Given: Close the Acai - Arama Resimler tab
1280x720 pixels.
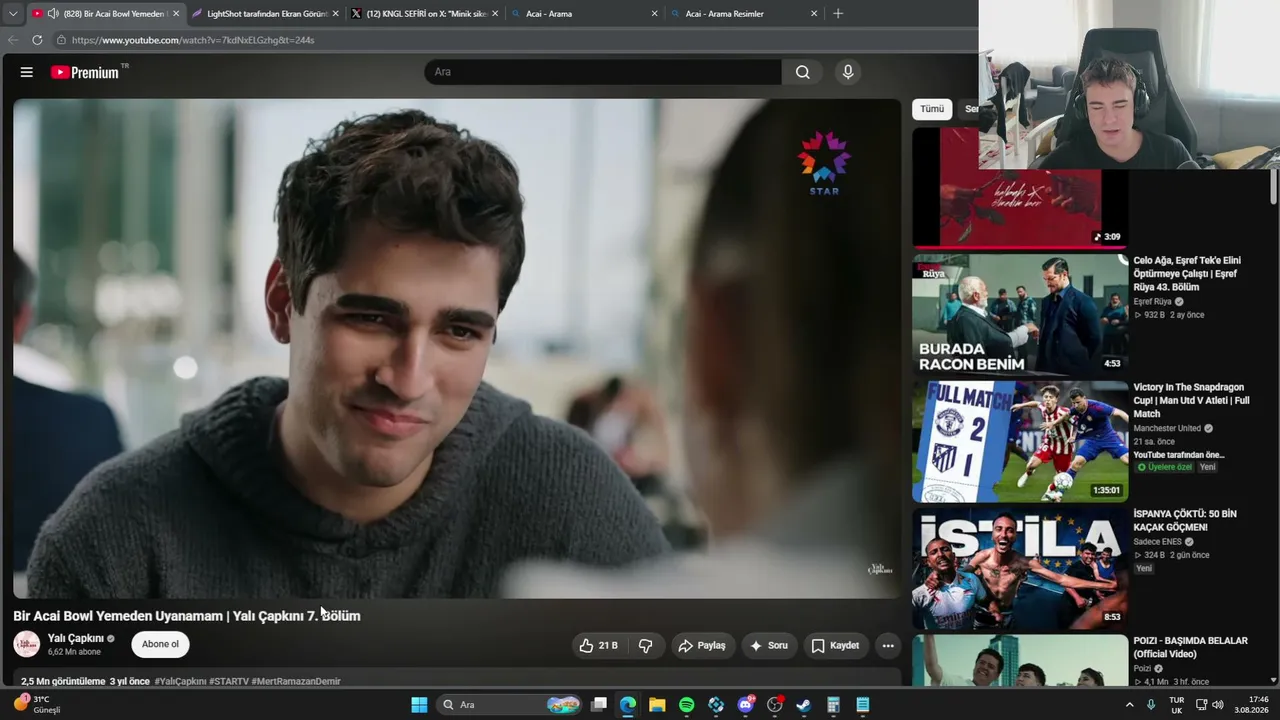Looking at the screenshot, I should tap(814, 14).
